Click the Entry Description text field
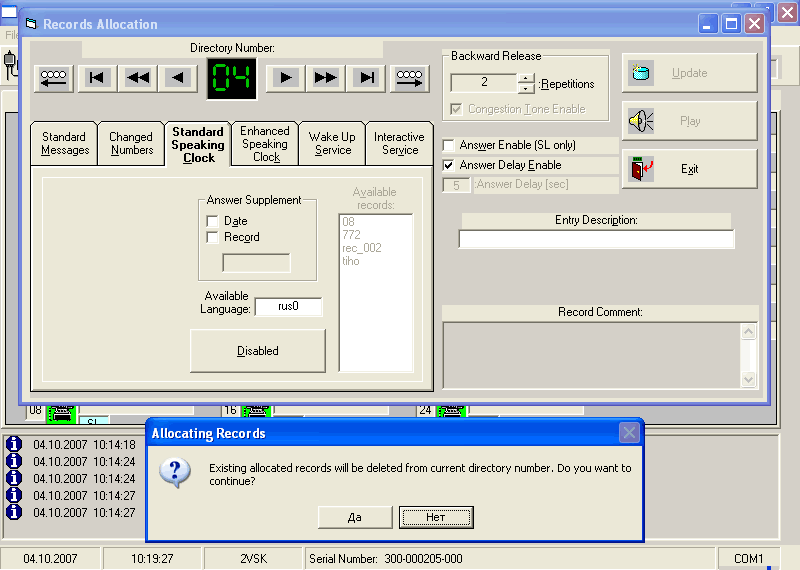The height and width of the screenshot is (570, 800). [x=596, y=239]
